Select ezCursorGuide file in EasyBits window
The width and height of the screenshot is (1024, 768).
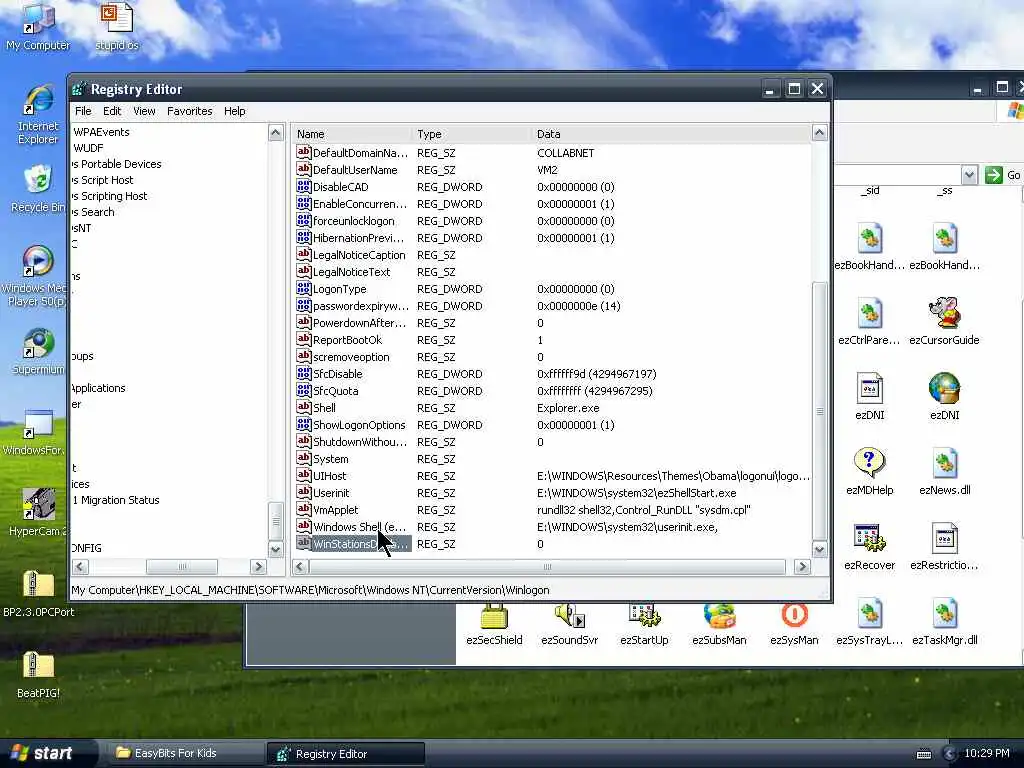coord(944,321)
